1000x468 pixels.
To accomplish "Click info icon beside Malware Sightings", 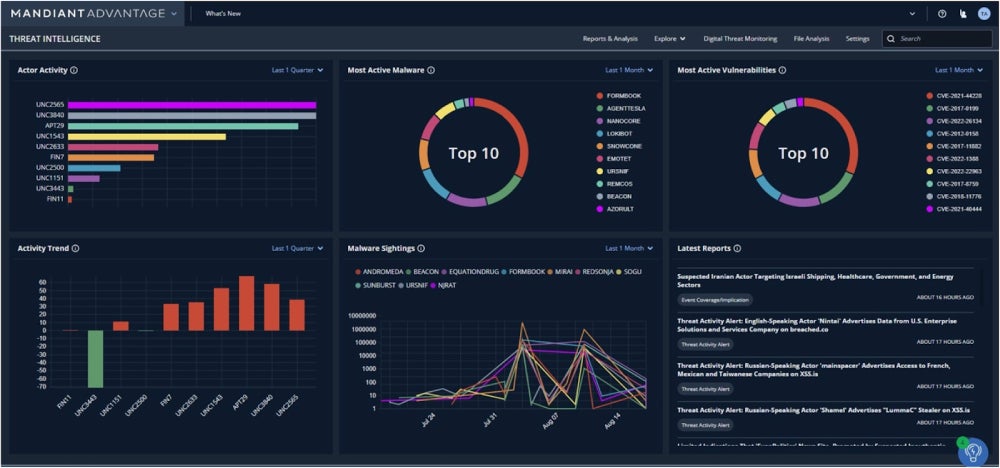I will coord(421,248).
